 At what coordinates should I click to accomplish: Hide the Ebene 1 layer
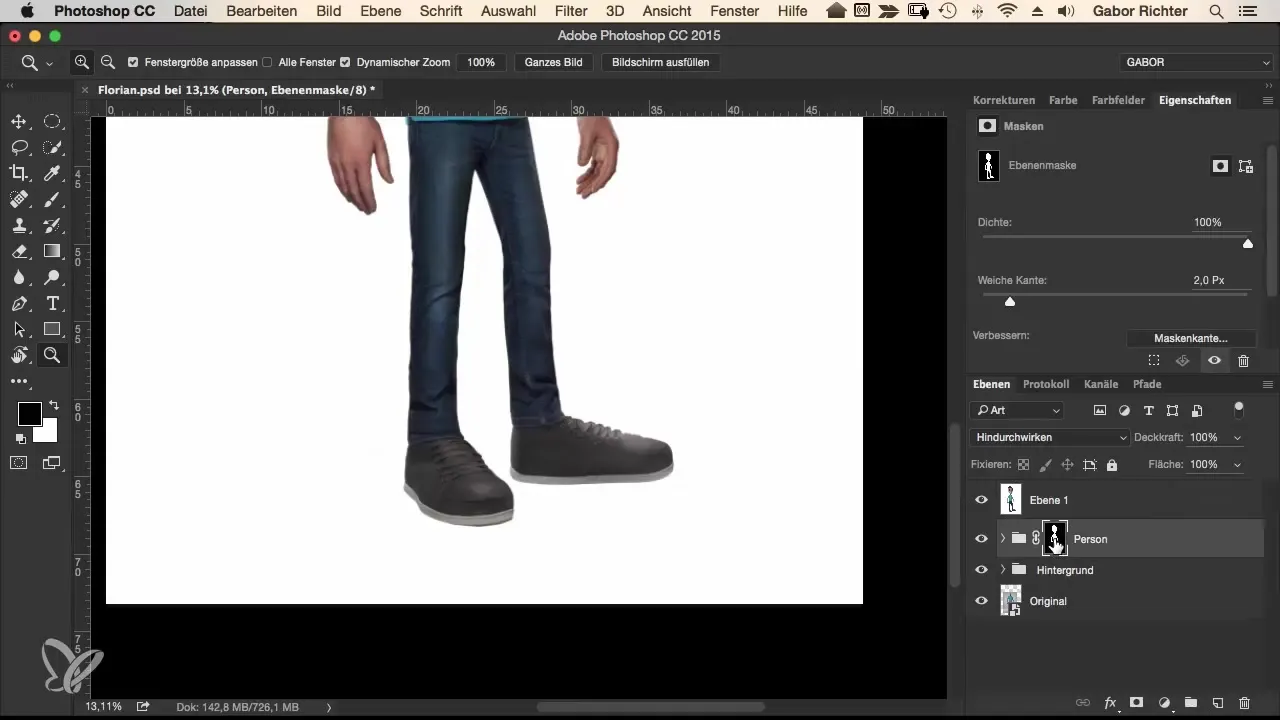(981, 500)
